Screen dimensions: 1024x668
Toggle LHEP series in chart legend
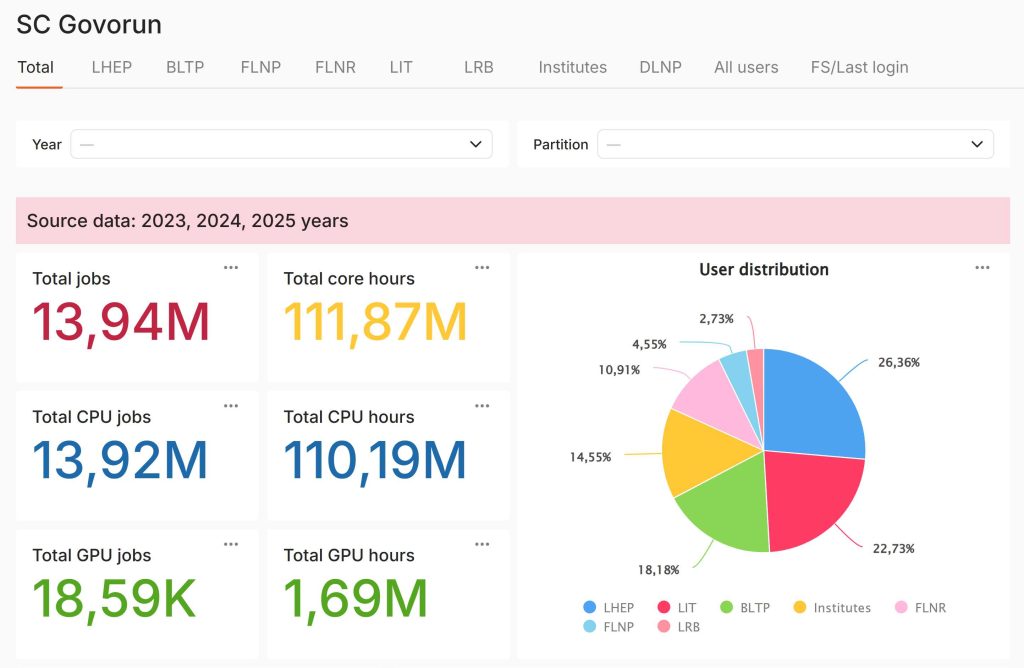(x=609, y=607)
